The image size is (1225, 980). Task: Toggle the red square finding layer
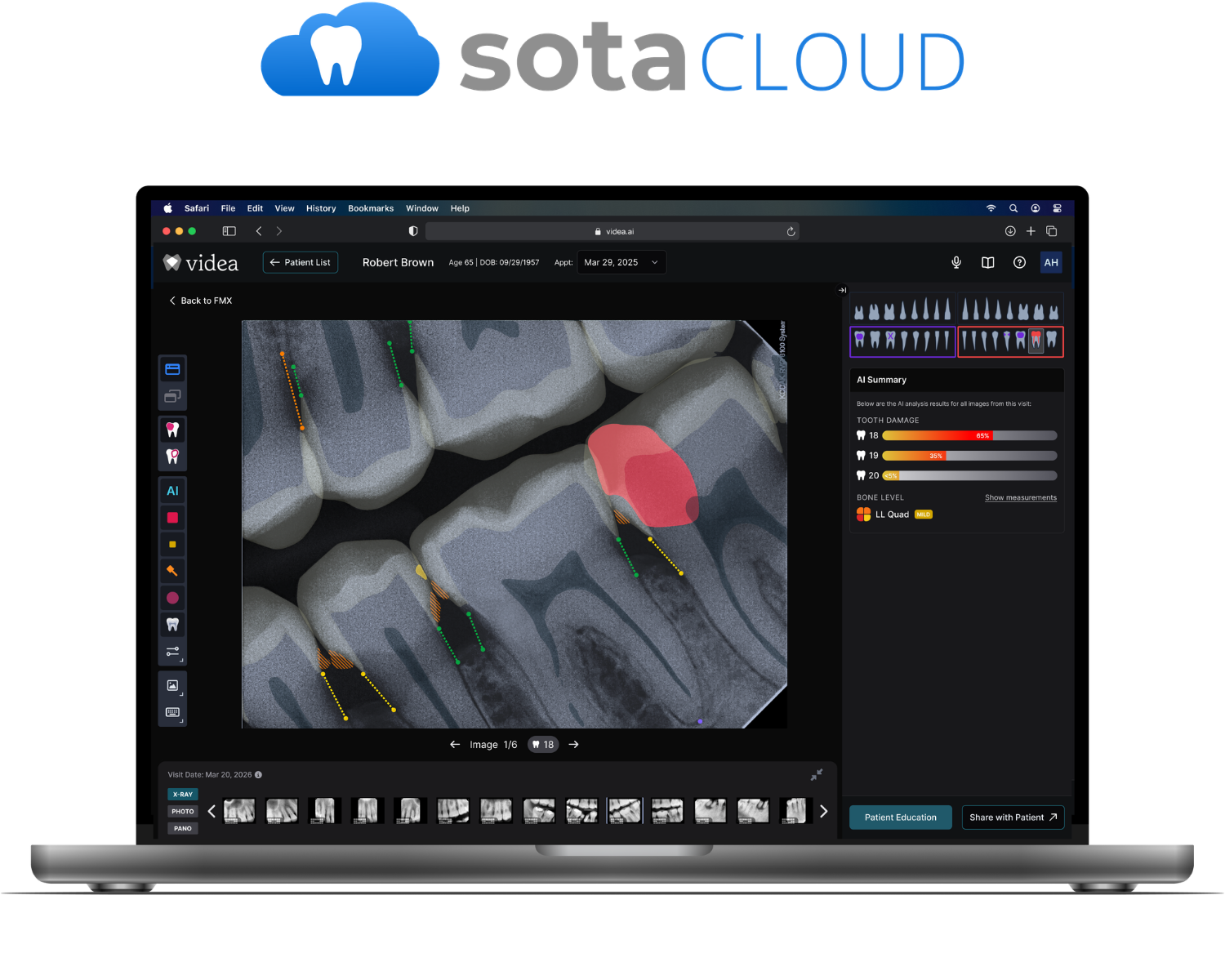172,518
